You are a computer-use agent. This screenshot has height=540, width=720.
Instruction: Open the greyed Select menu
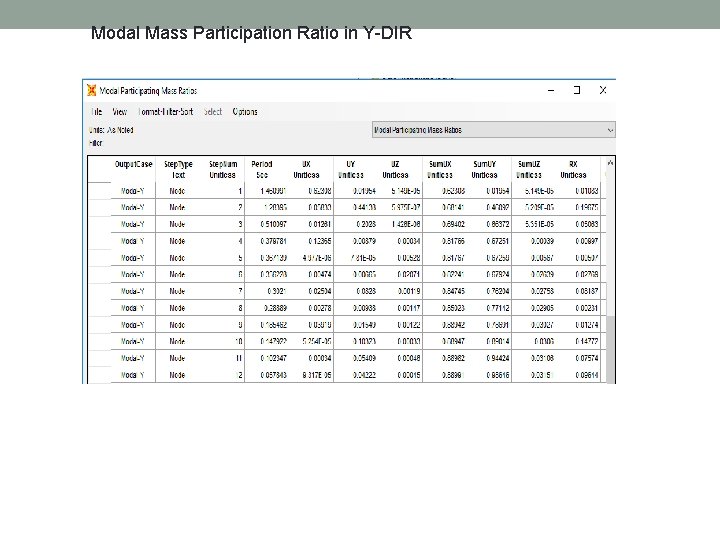pyautogui.click(x=213, y=112)
